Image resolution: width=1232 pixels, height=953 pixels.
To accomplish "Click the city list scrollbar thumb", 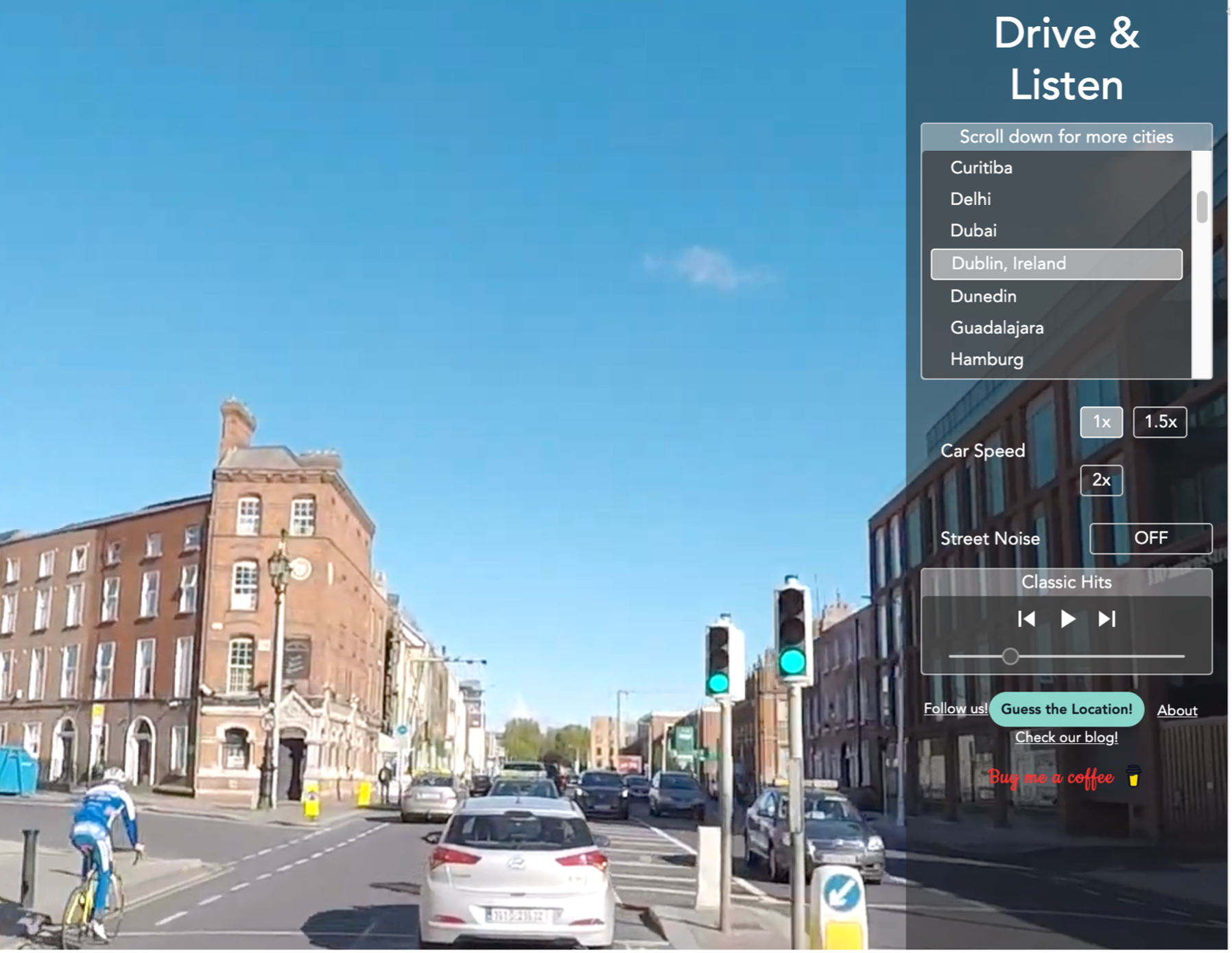I will point(1202,207).
